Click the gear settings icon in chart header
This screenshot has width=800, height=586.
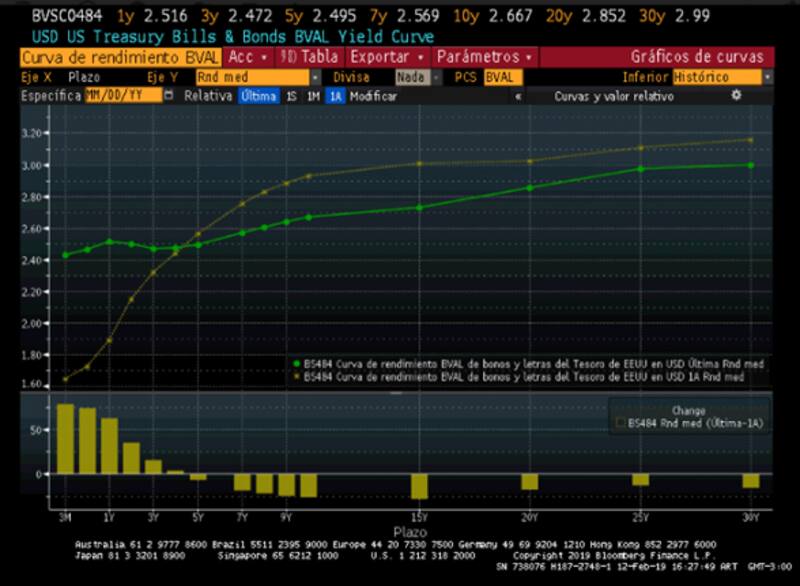[x=736, y=96]
